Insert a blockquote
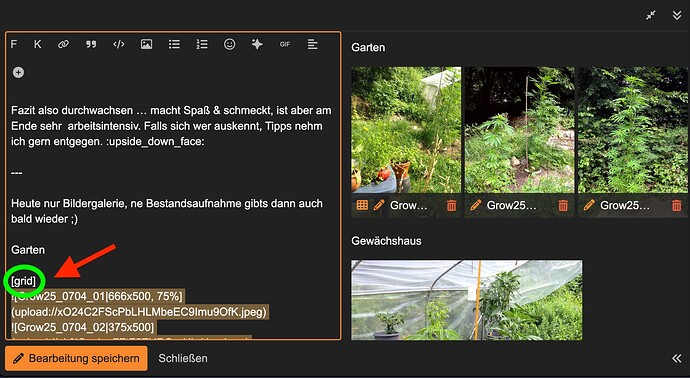Viewport: 690px width, 378px height. [91, 44]
